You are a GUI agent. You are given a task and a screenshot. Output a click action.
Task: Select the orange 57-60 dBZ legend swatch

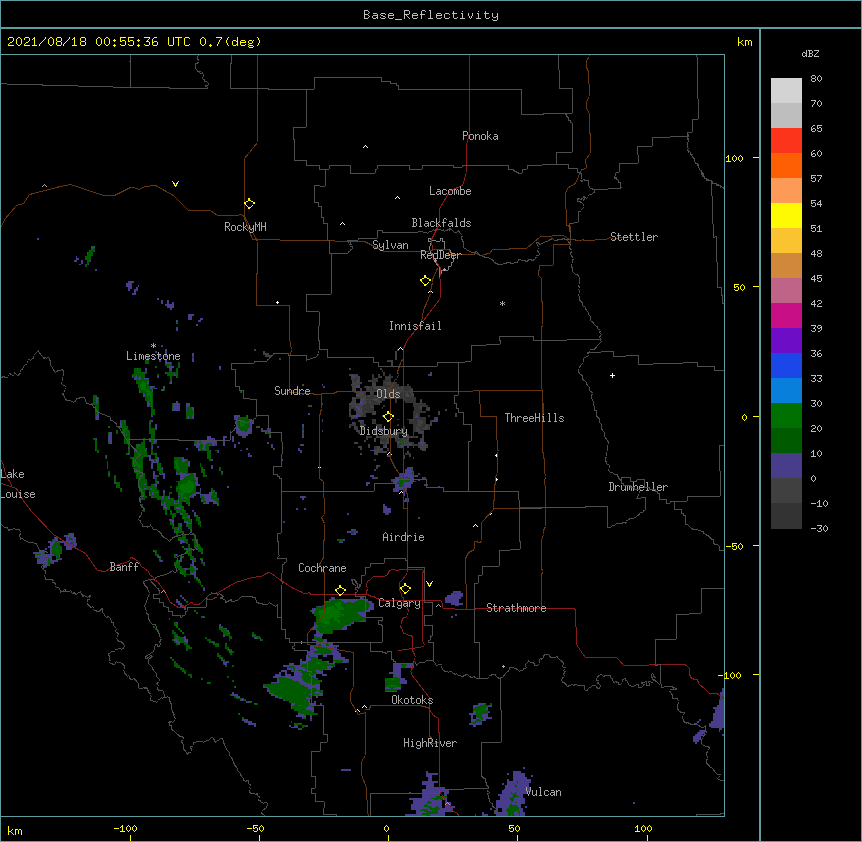pyautogui.click(x=786, y=166)
